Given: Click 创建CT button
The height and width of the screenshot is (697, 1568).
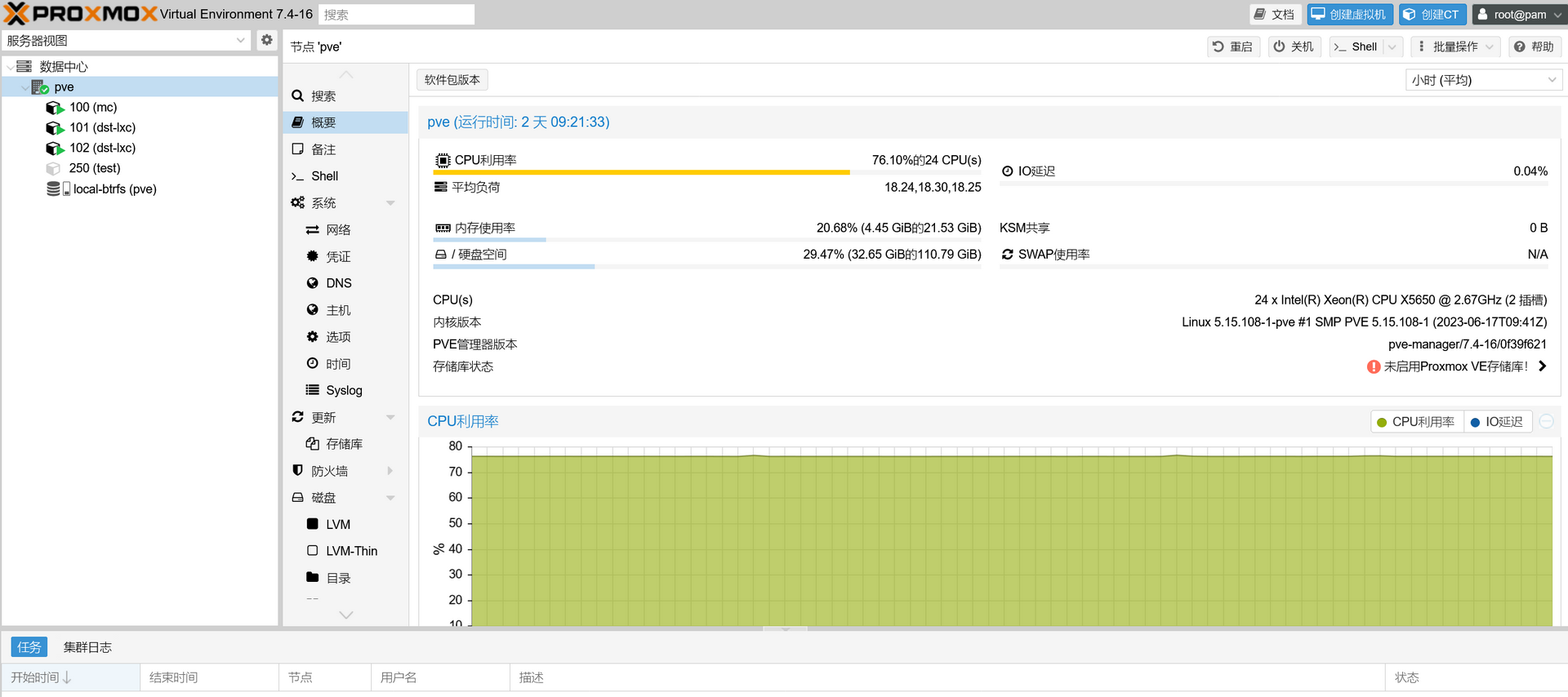Looking at the screenshot, I should (x=1432, y=14).
